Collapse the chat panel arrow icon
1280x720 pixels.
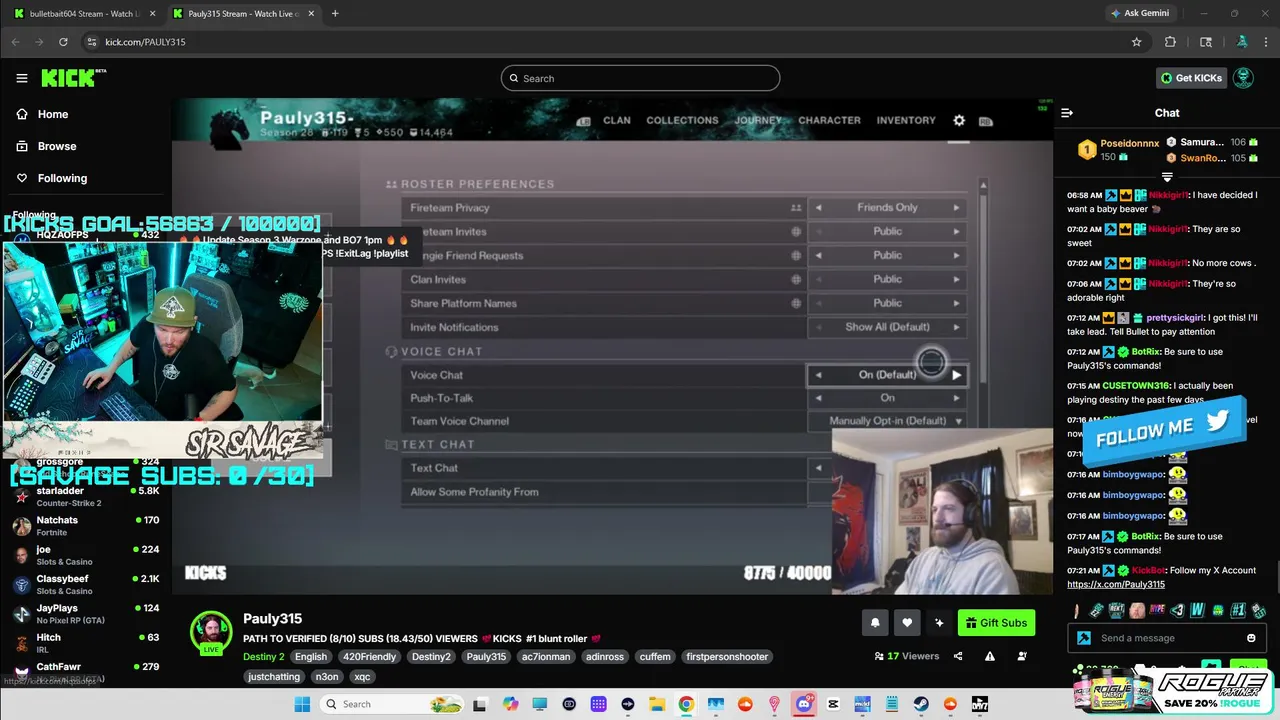coord(1067,113)
